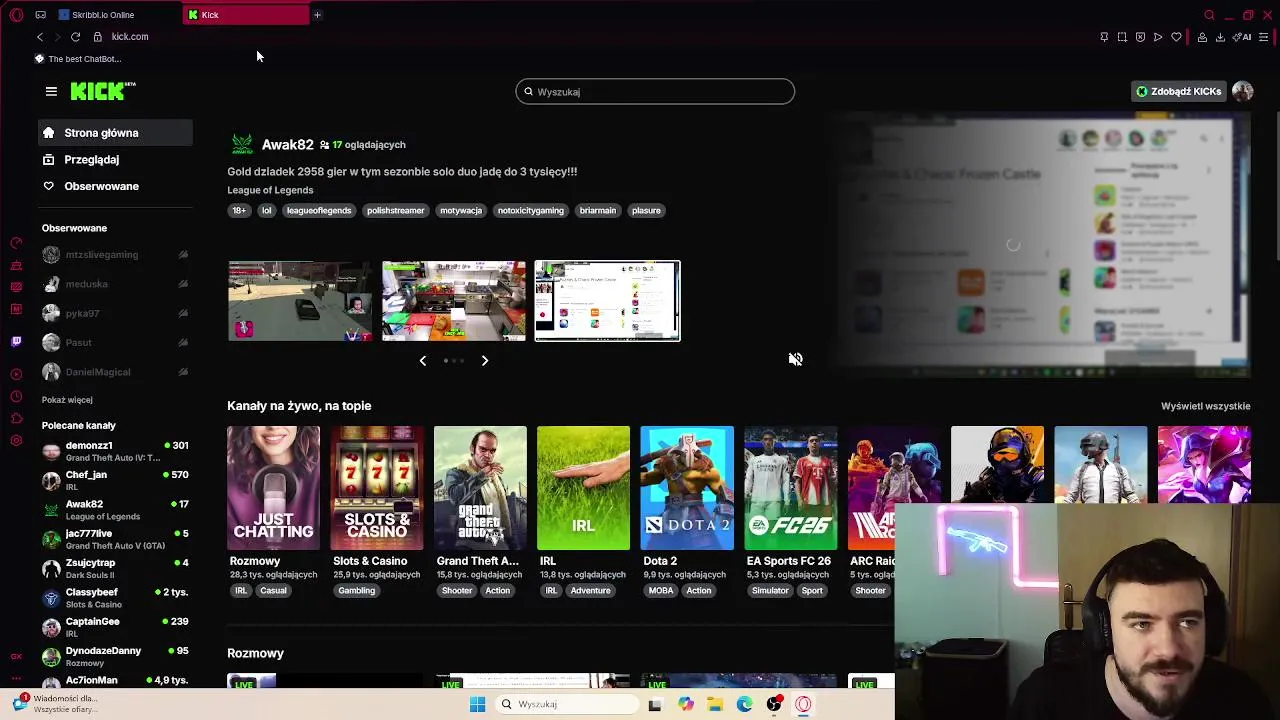Image resolution: width=1280 pixels, height=720 pixels.
Task: Open Opera easy setup sliders icon
Action: coord(1264,37)
